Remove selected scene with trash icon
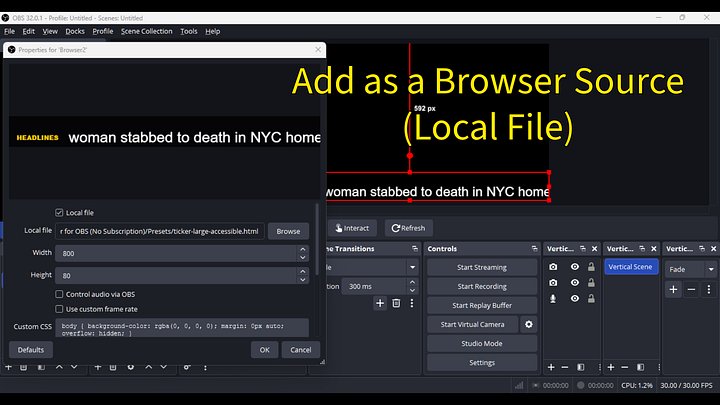This screenshot has width=720, height=405. pyautogui.click(x=23, y=367)
